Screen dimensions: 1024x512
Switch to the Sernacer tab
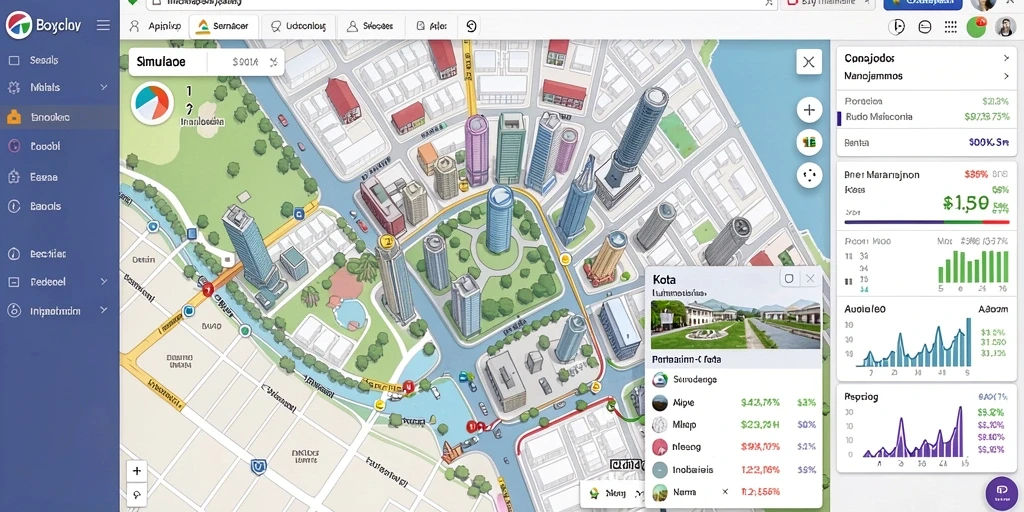click(x=223, y=27)
